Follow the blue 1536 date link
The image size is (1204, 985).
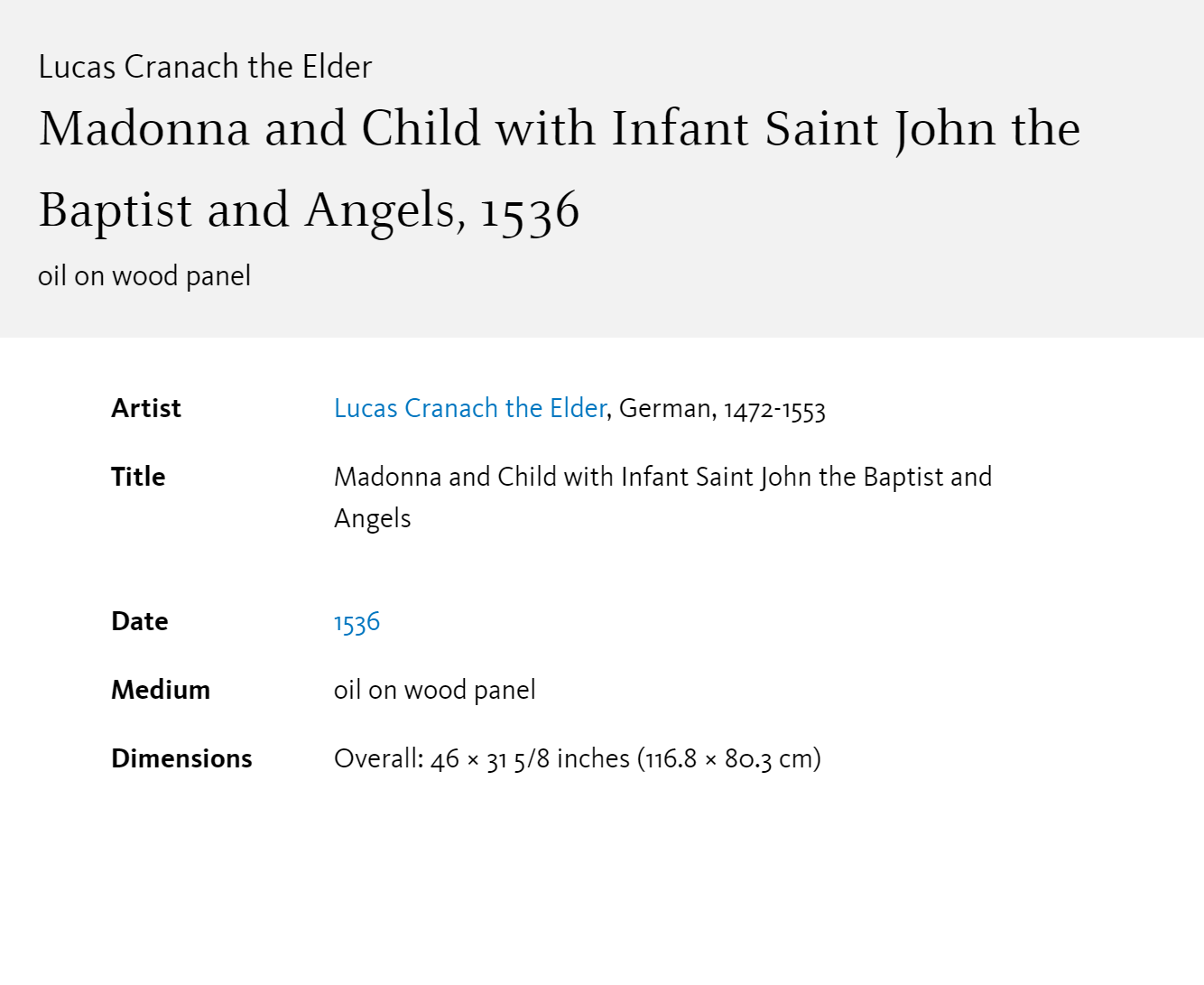click(357, 622)
